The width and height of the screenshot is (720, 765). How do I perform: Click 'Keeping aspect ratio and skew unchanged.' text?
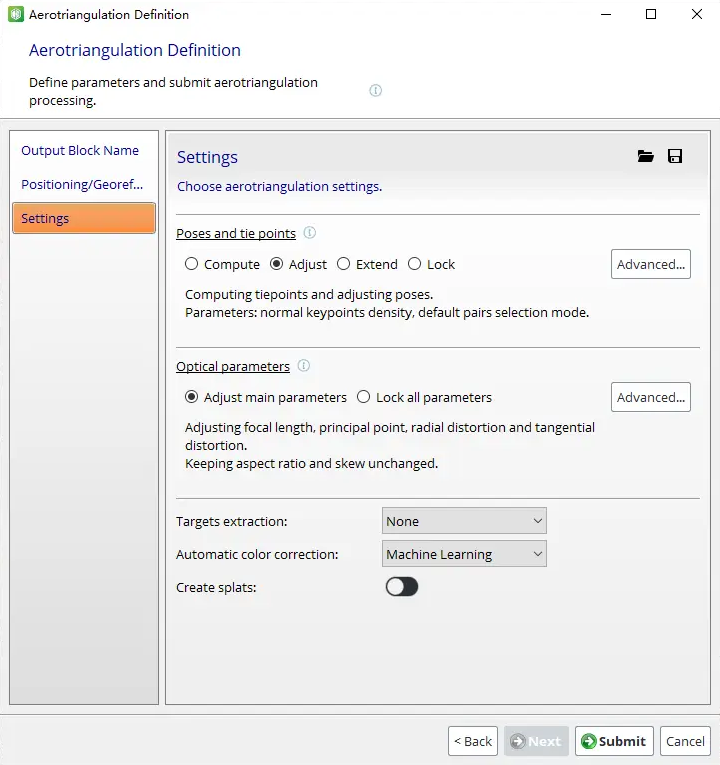tap(311, 463)
